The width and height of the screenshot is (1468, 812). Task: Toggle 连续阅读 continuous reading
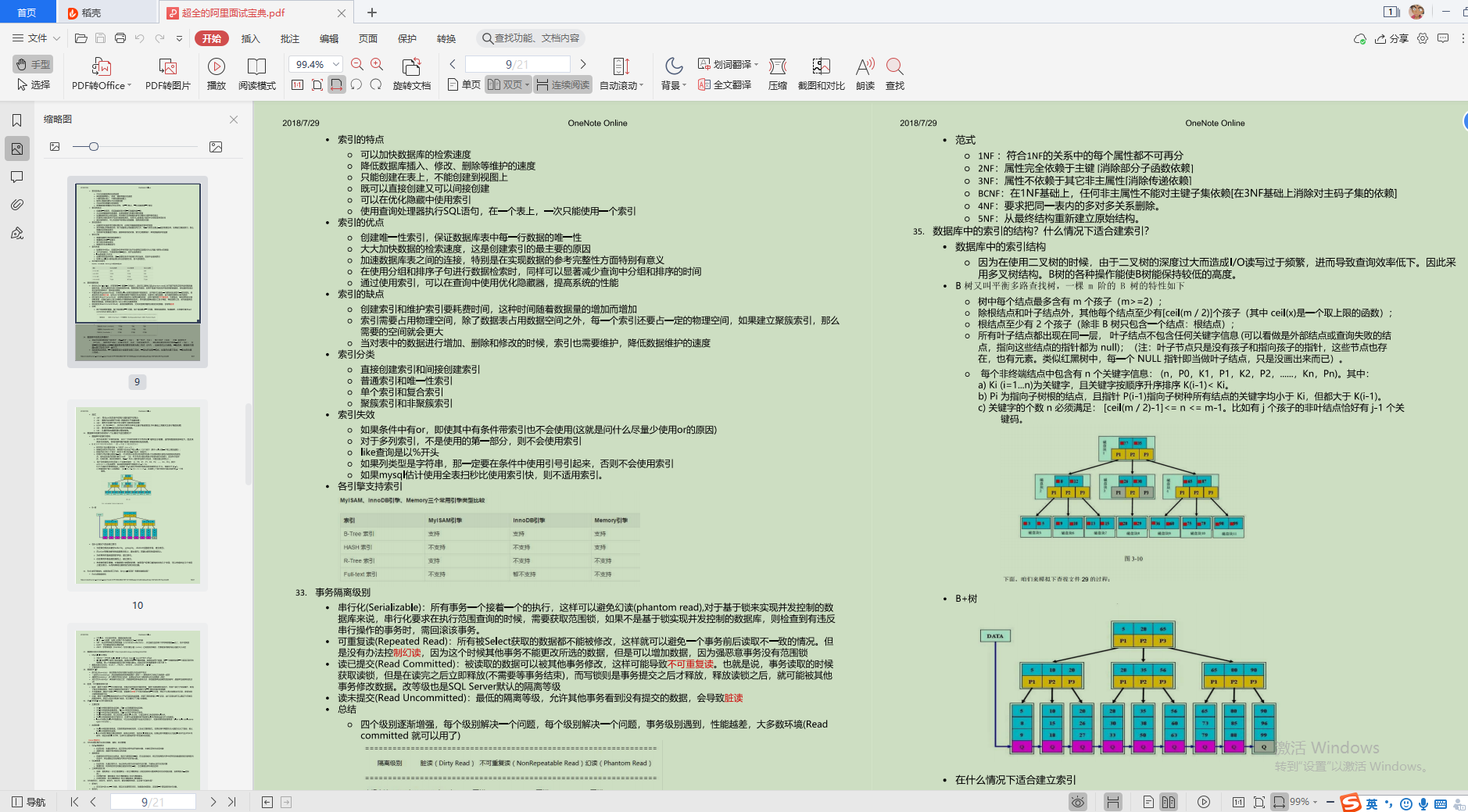(563, 84)
